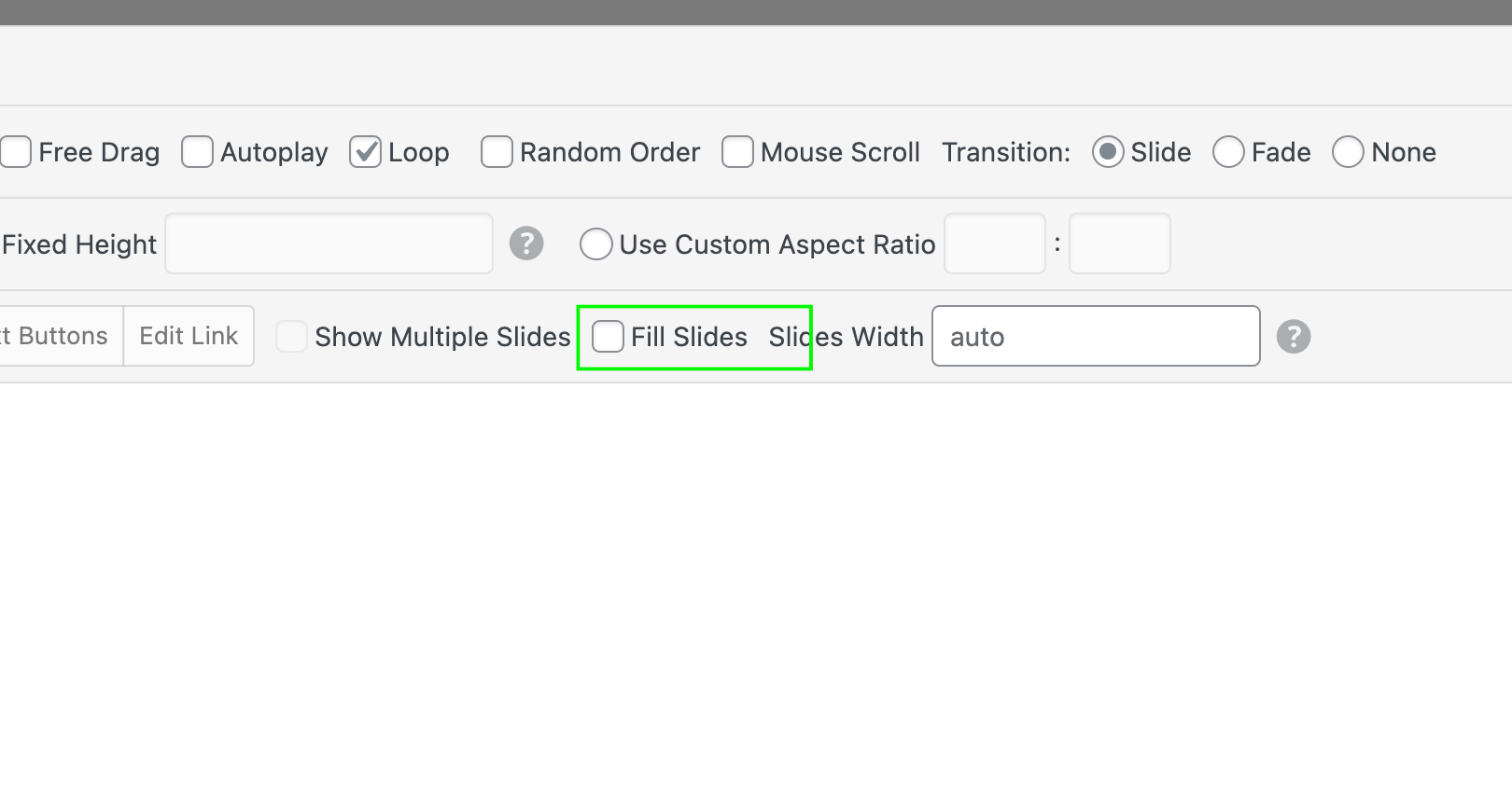Uncheck the Loop option
1512x793 pixels.
(x=365, y=151)
